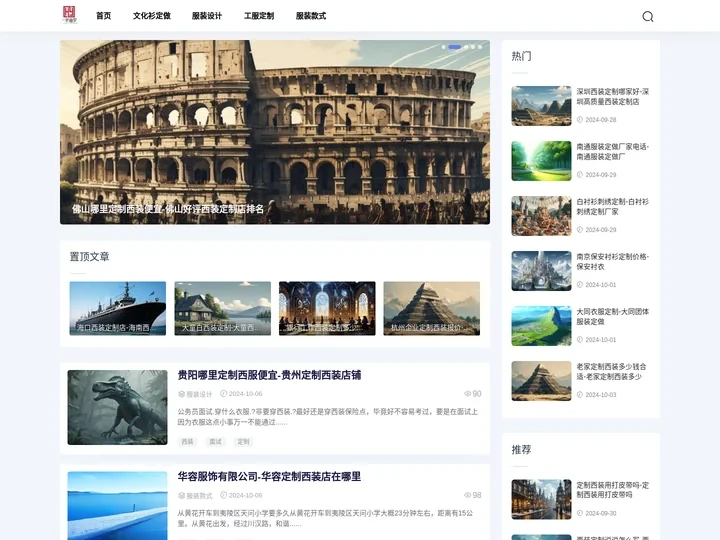Viewport: 720px width, 540px height.
Task: Open the search magnifier icon
Action: point(647,17)
